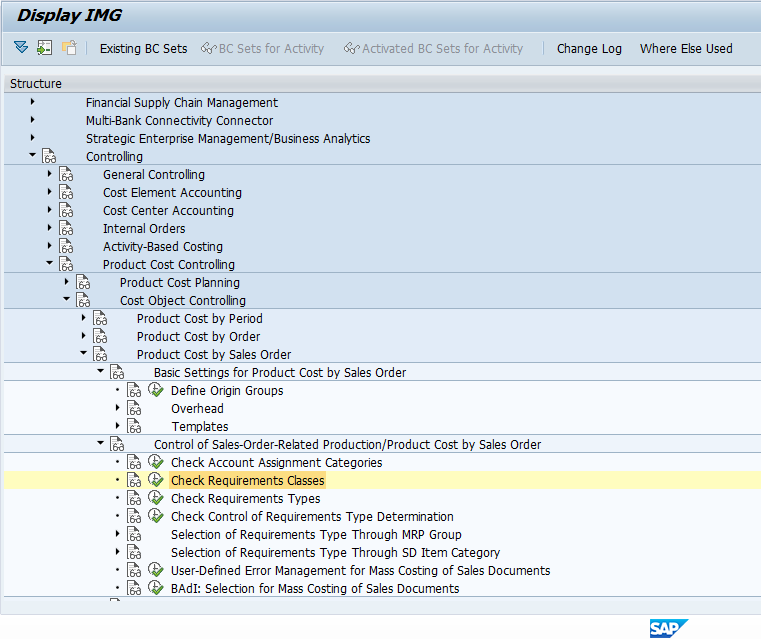Image resolution: width=761 pixels, height=639 pixels.
Task: Select Internal Orders tree label
Action: [144, 229]
